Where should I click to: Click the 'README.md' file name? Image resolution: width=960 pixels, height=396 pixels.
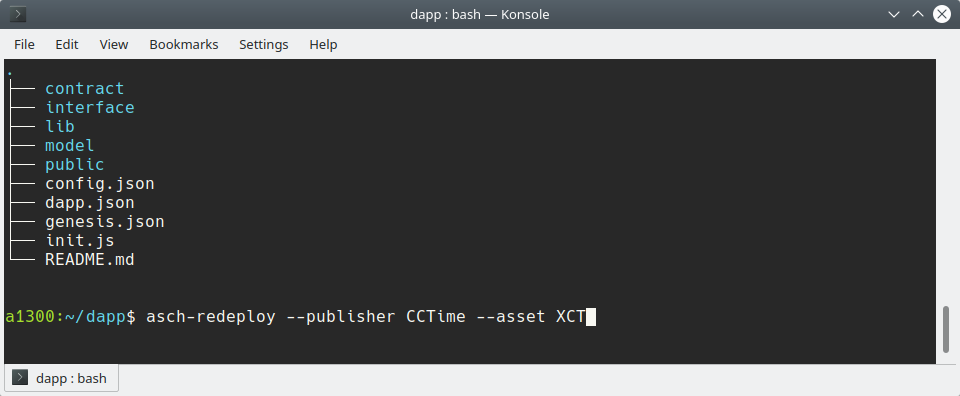coord(90,260)
